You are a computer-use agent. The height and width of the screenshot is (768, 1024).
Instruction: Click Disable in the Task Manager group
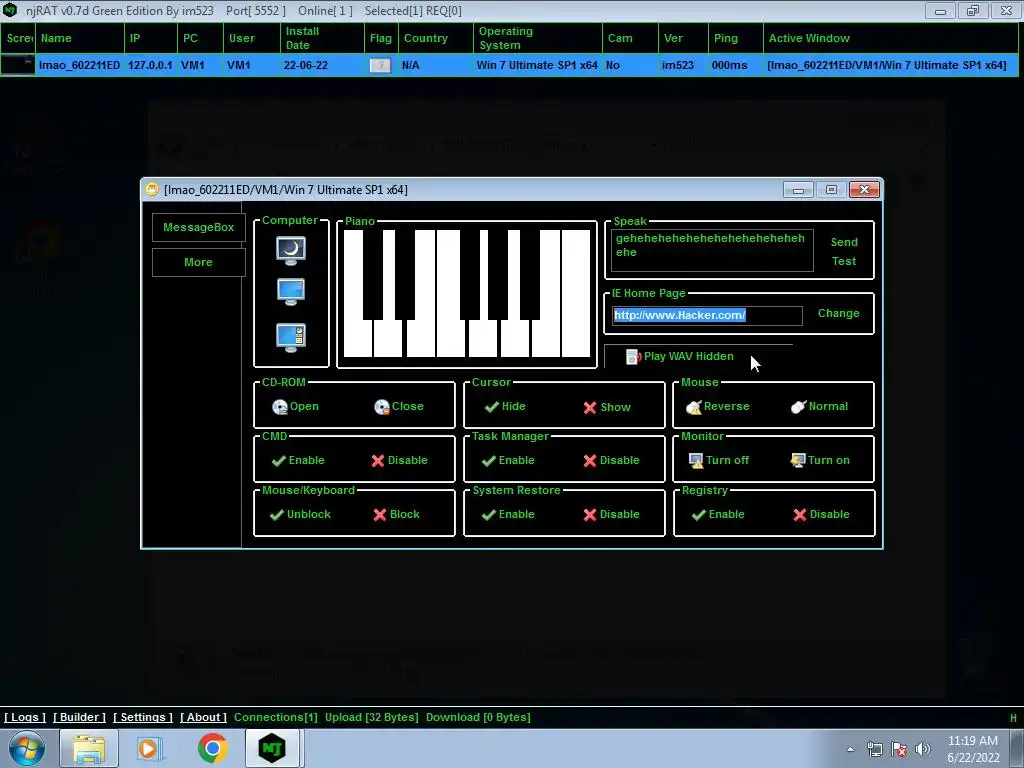(x=611, y=460)
